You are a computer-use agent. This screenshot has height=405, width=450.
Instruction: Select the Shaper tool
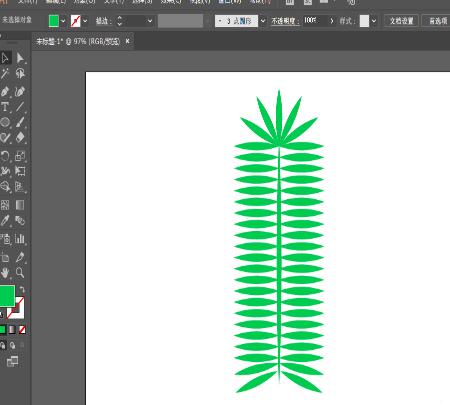click(5, 137)
